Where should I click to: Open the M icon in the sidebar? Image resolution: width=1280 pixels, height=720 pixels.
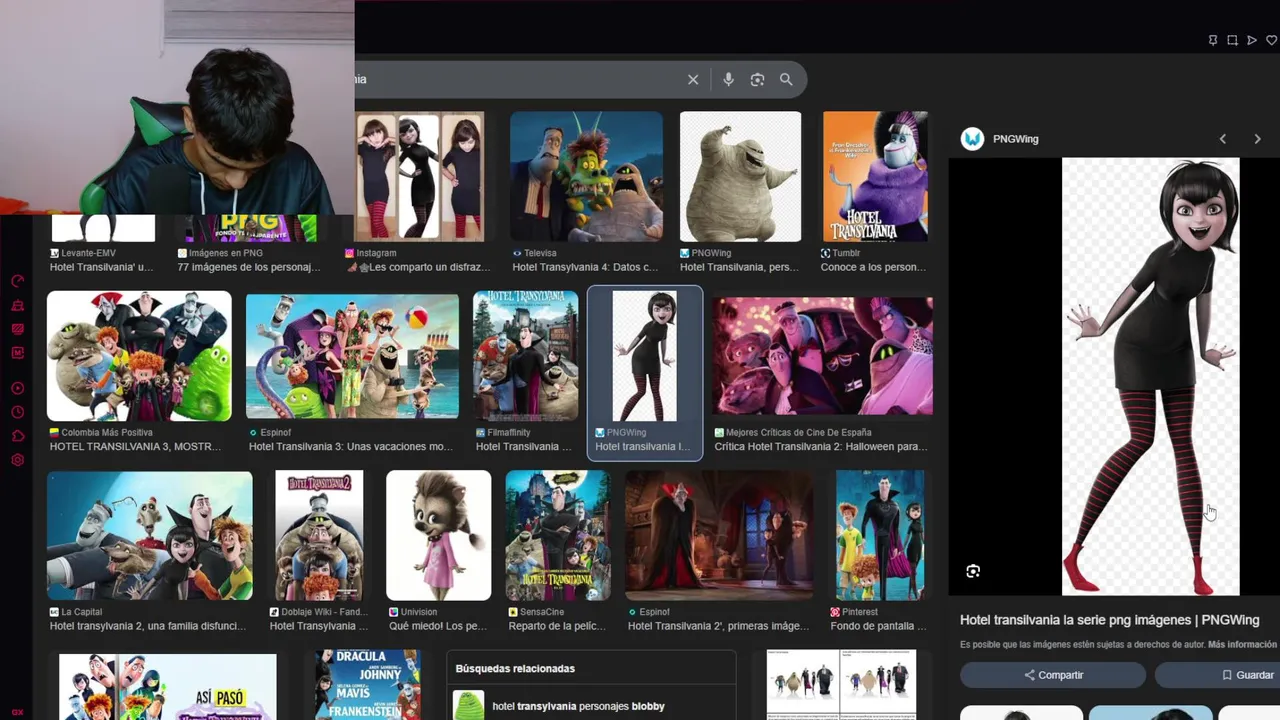click(x=17, y=353)
